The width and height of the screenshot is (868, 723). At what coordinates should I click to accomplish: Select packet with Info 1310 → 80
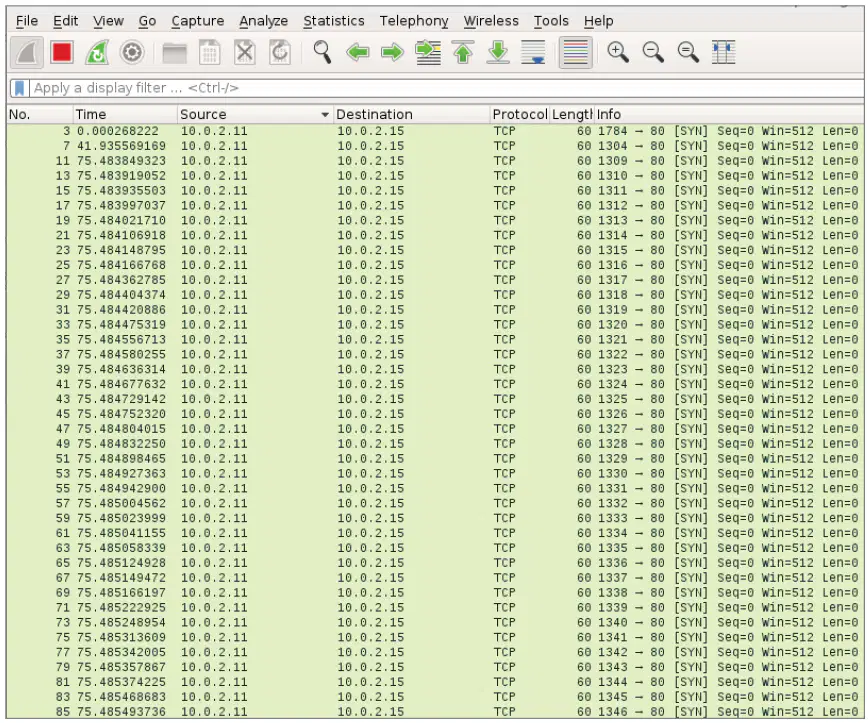tap(435, 176)
